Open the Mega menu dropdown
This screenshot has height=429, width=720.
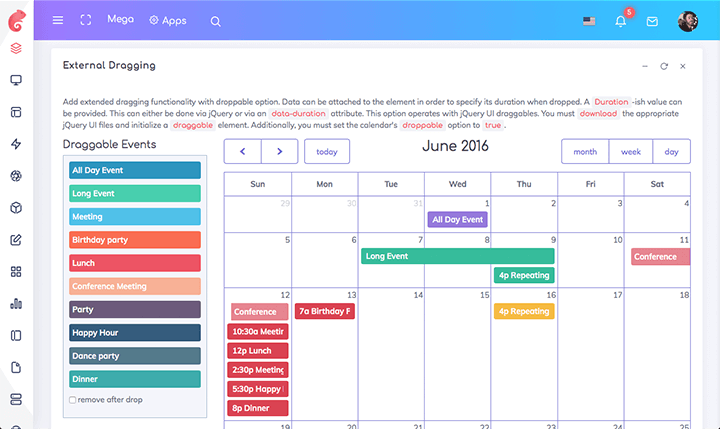tap(120, 20)
